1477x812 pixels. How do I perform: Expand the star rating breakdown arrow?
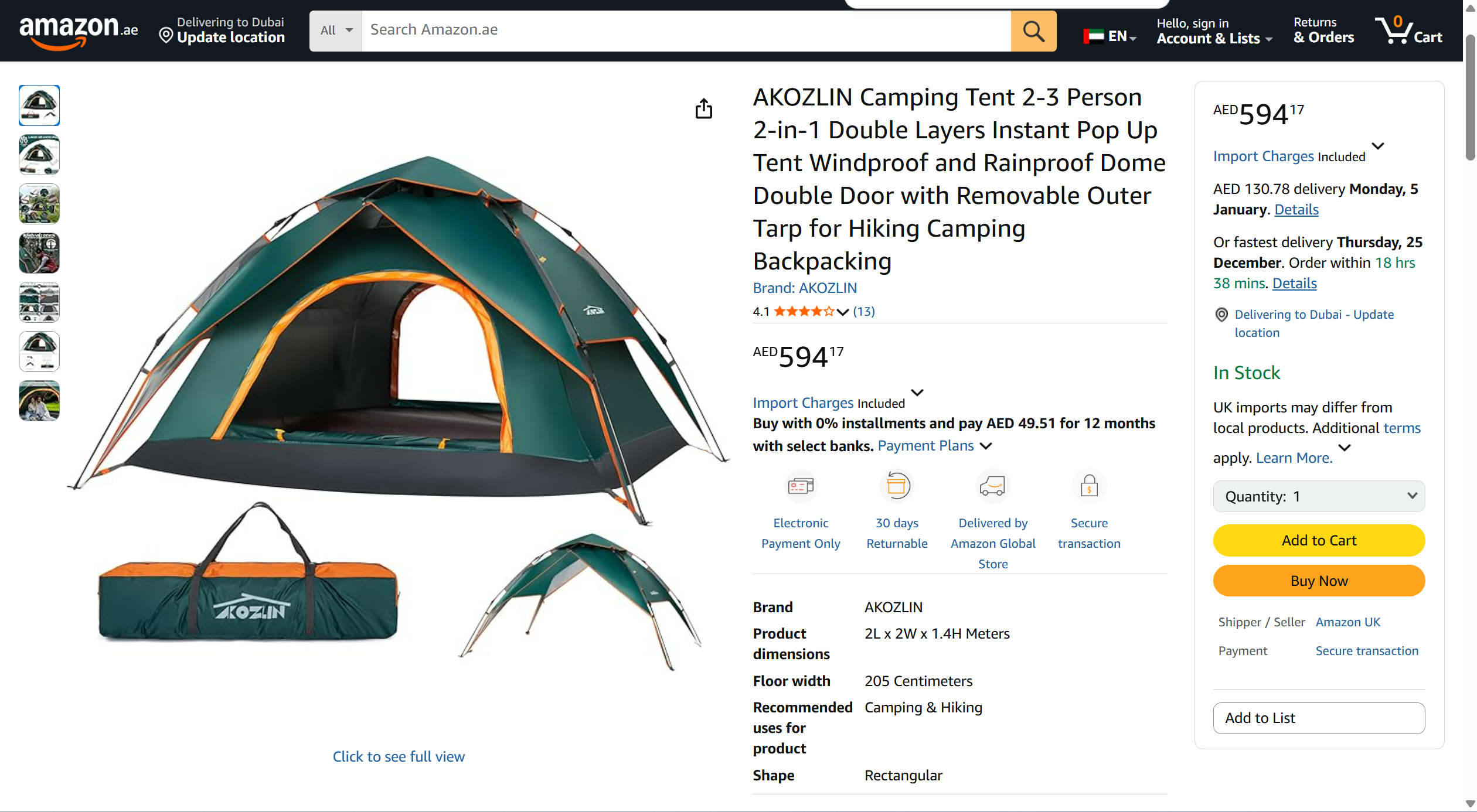[x=842, y=312]
